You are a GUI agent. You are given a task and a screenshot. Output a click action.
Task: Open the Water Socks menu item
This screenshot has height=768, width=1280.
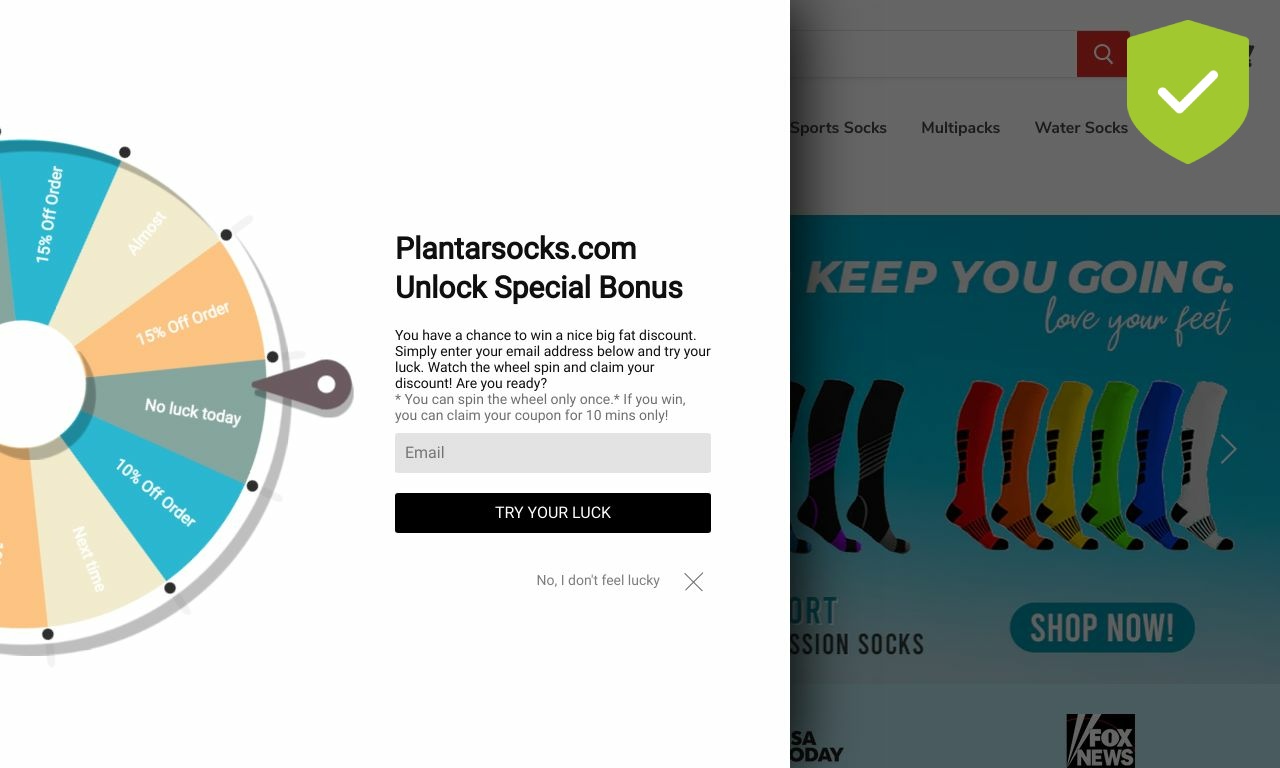coord(1081,128)
